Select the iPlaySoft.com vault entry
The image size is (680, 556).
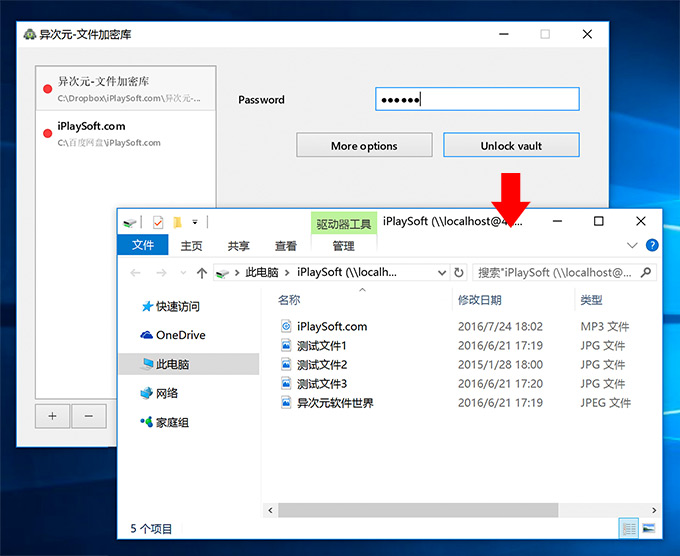pyautogui.click(x=126, y=133)
